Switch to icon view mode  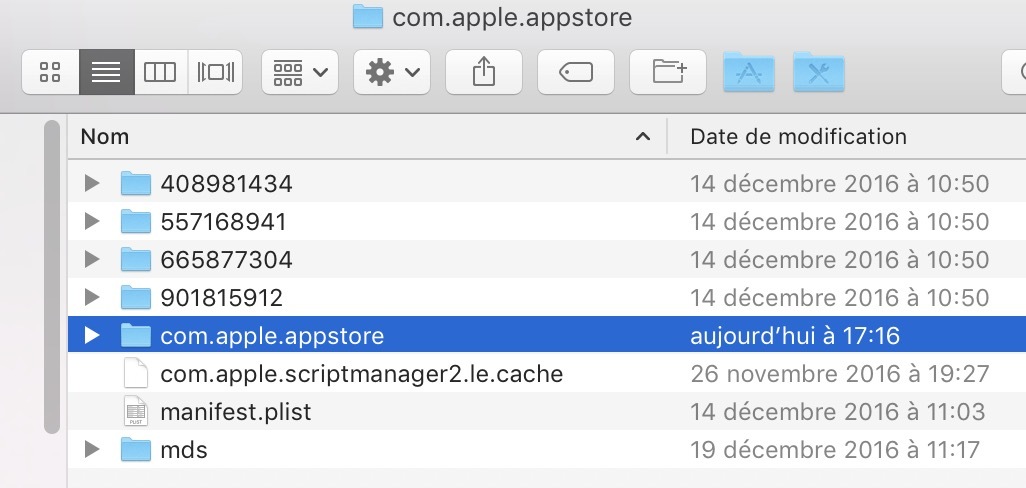[x=50, y=72]
